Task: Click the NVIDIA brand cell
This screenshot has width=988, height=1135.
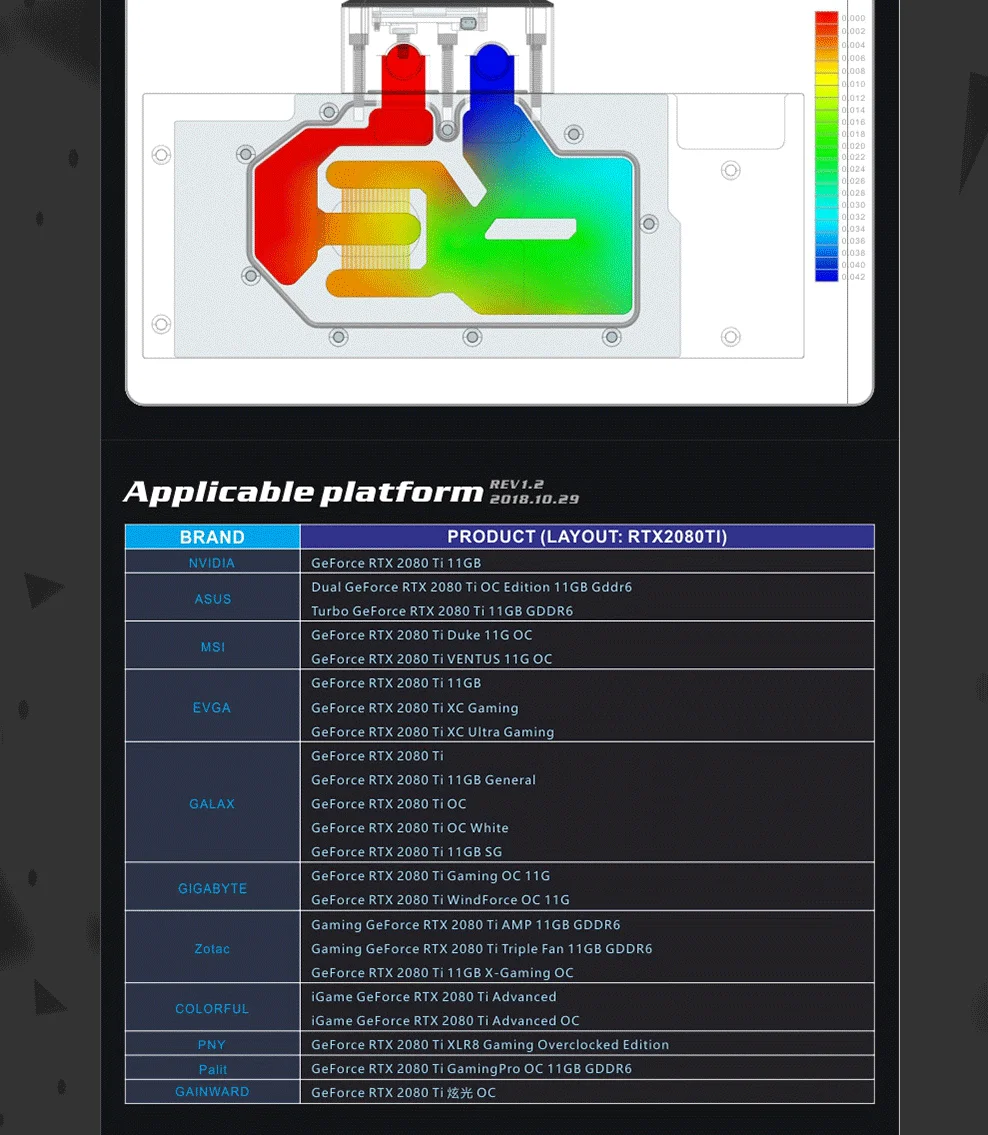Action: point(212,562)
